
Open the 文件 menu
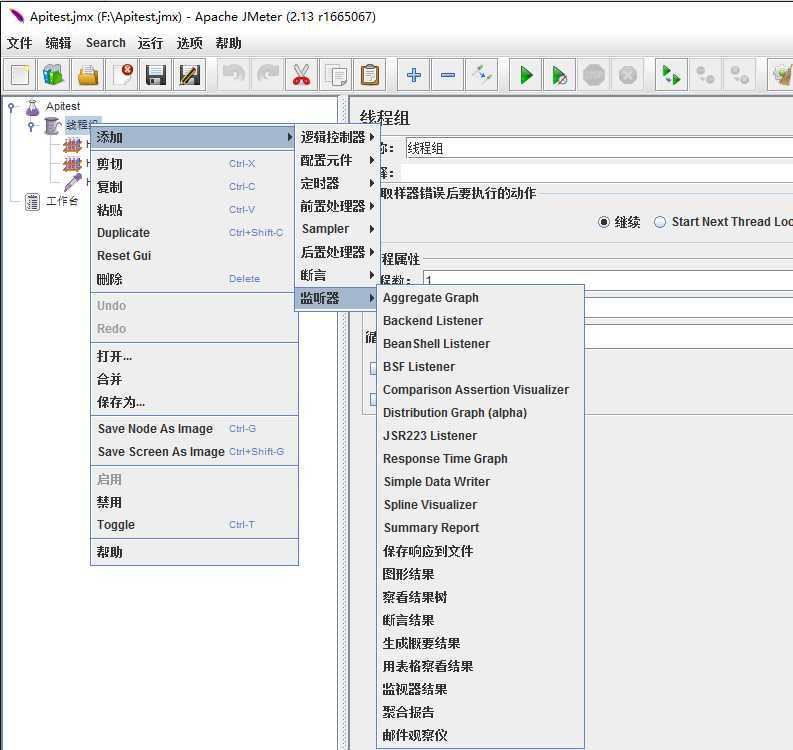[x=19, y=43]
